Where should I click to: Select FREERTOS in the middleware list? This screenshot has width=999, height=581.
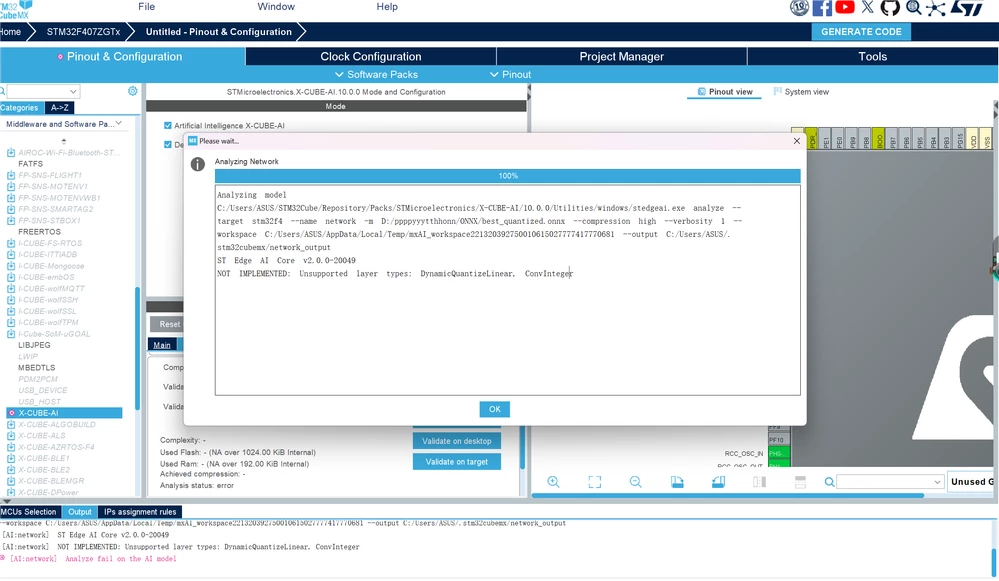pos(40,232)
